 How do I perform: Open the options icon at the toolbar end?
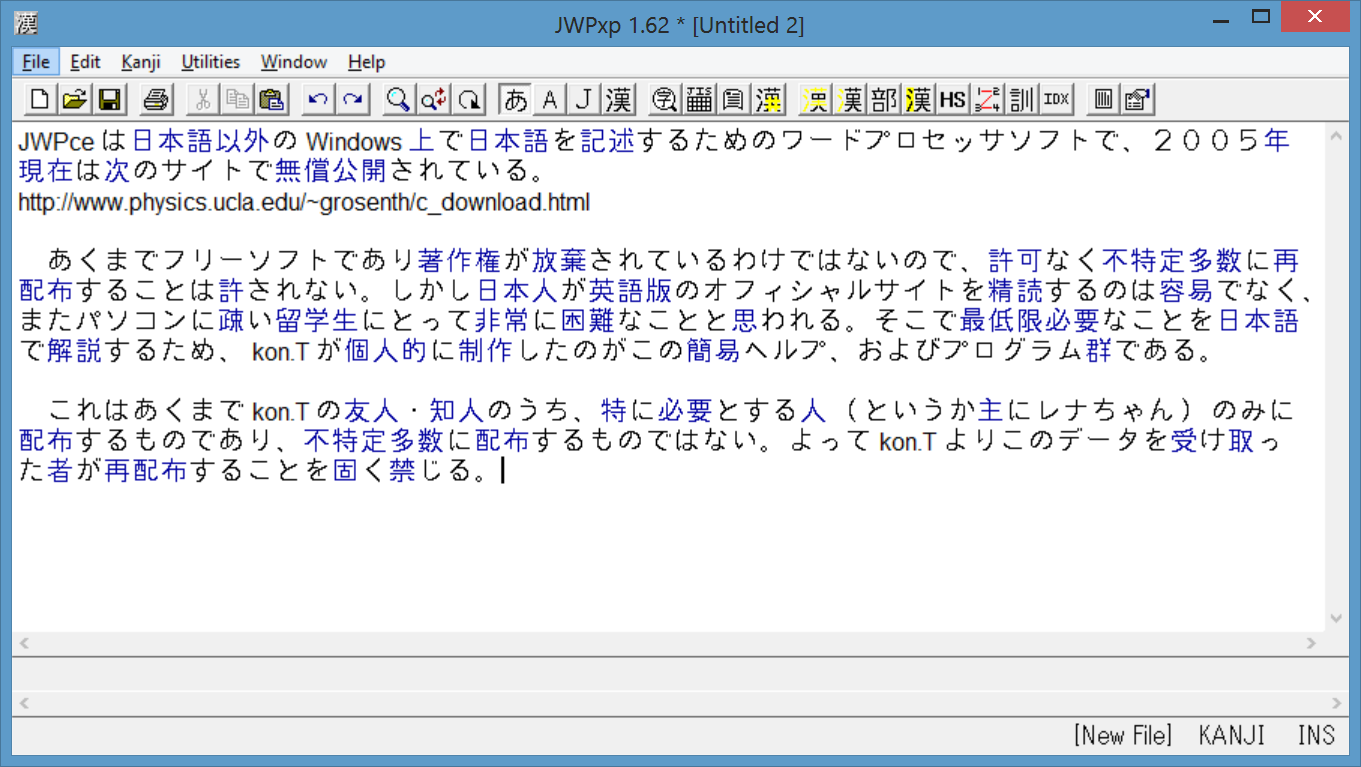[x=1137, y=99]
